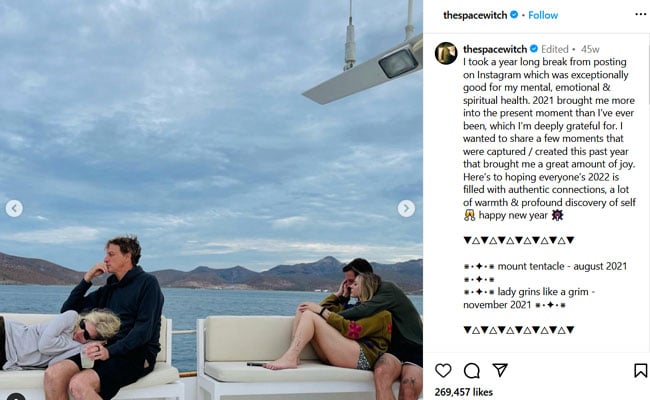This screenshot has height=400, width=650.
Task: Open the three-dot more options menu
Action: 640,14
